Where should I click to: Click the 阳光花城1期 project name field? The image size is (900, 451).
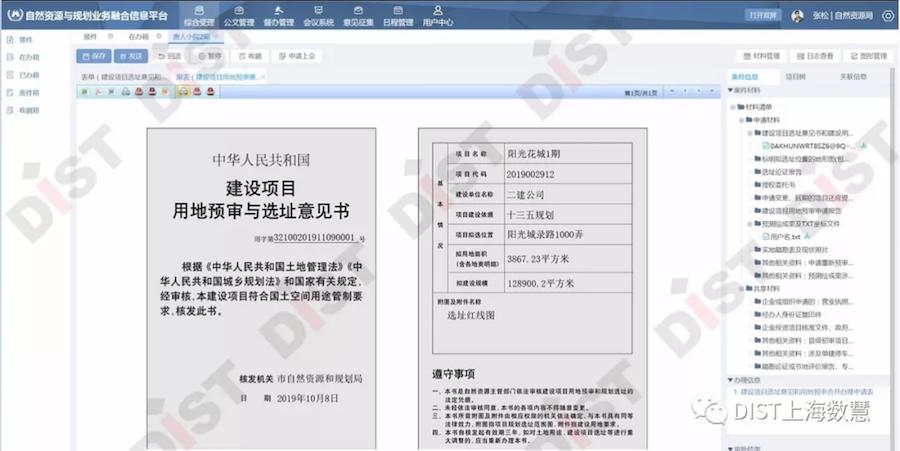pyautogui.click(x=568, y=154)
